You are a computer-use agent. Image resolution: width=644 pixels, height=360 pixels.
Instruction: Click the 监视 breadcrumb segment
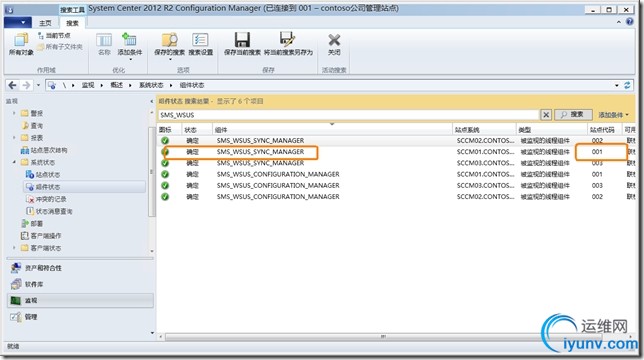click(88, 85)
